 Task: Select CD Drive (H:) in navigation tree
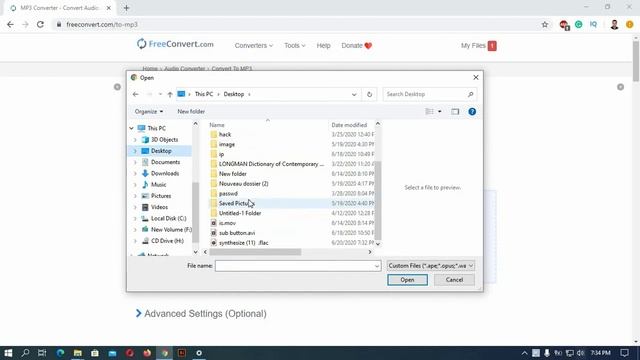167,241
